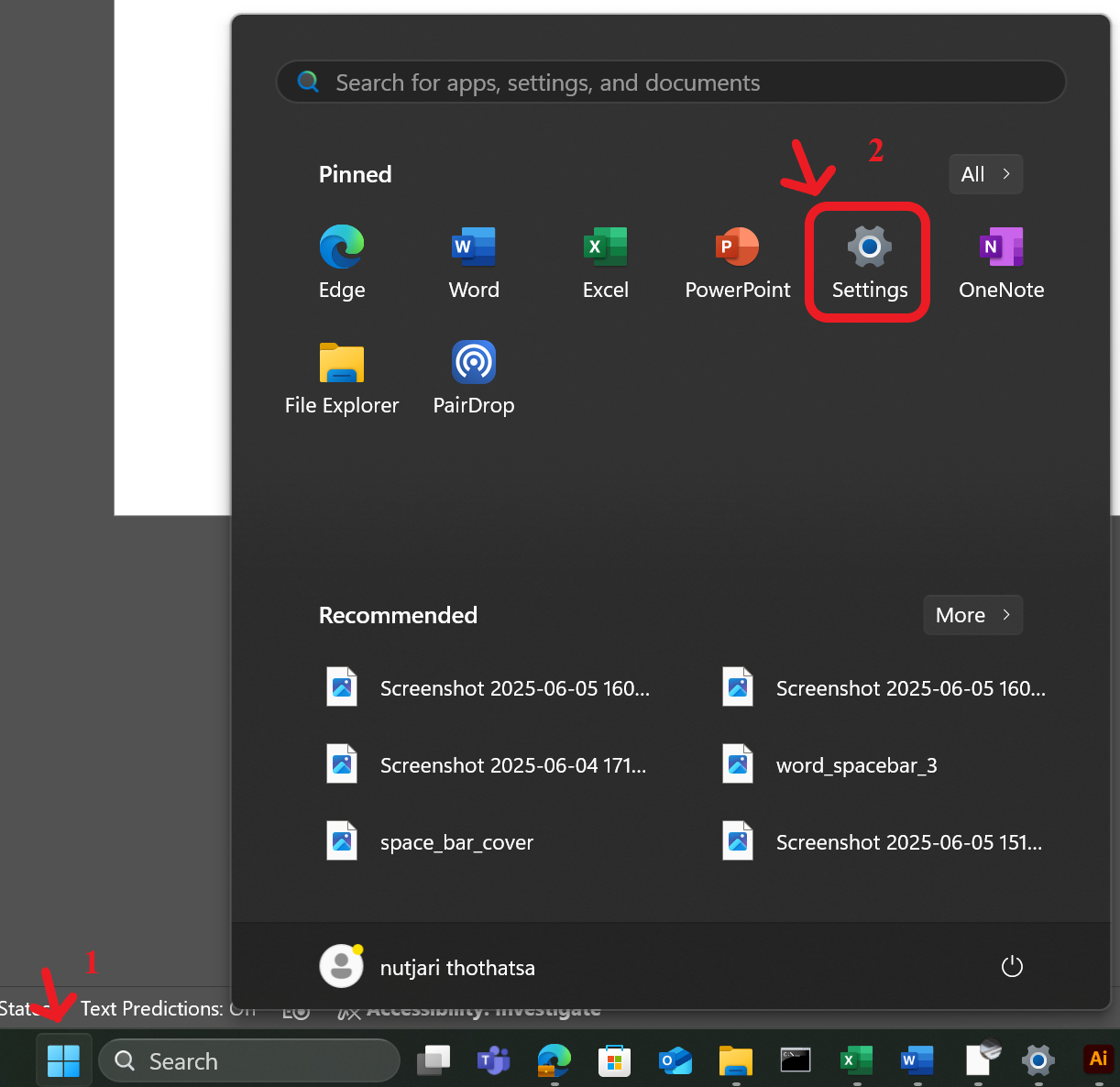Open Microsoft Store from the taskbar
The width and height of the screenshot is (1120, 1087).
coord(614,1061)
